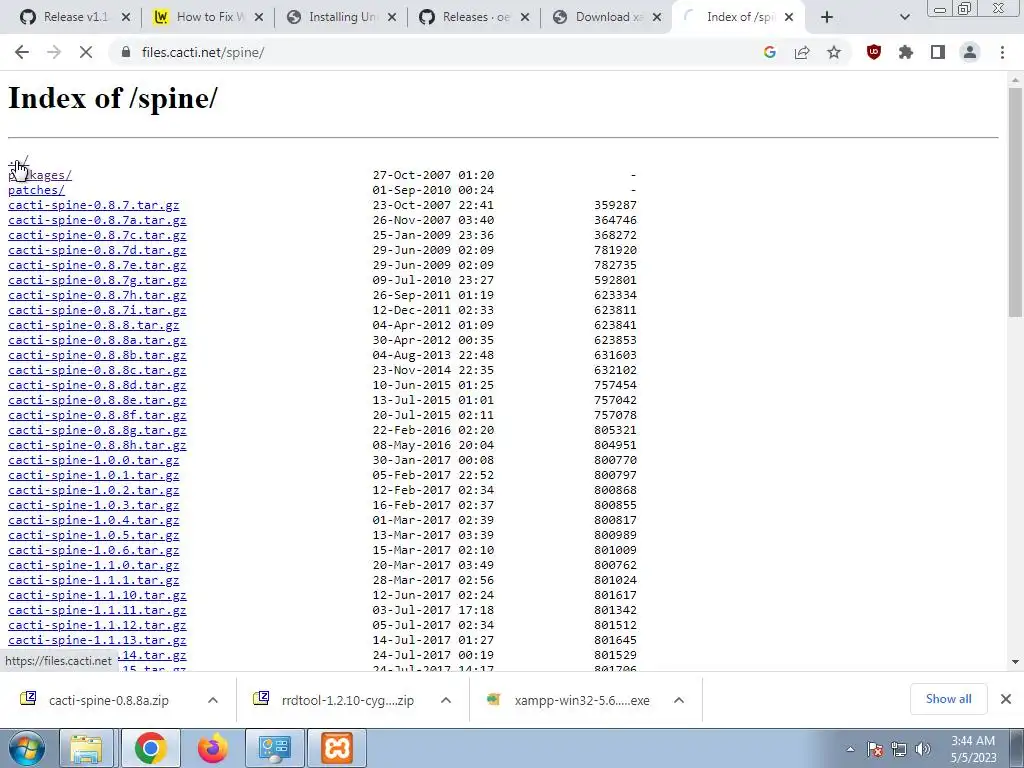Close the How to Fix tab
The height and width of the screenshot is (768, 1024).
[259, 17]
